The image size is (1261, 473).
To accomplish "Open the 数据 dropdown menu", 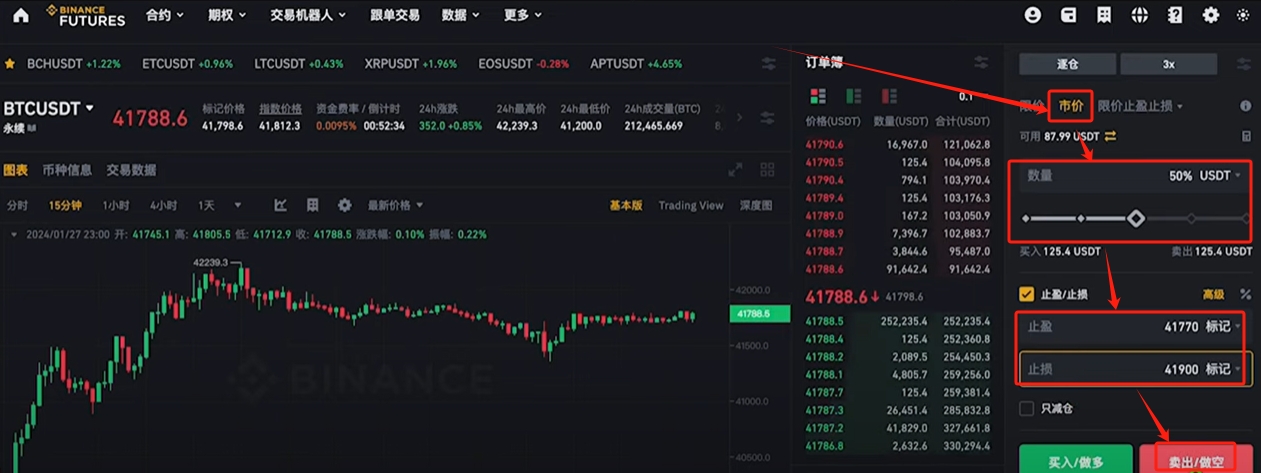I will click(460, 15).
